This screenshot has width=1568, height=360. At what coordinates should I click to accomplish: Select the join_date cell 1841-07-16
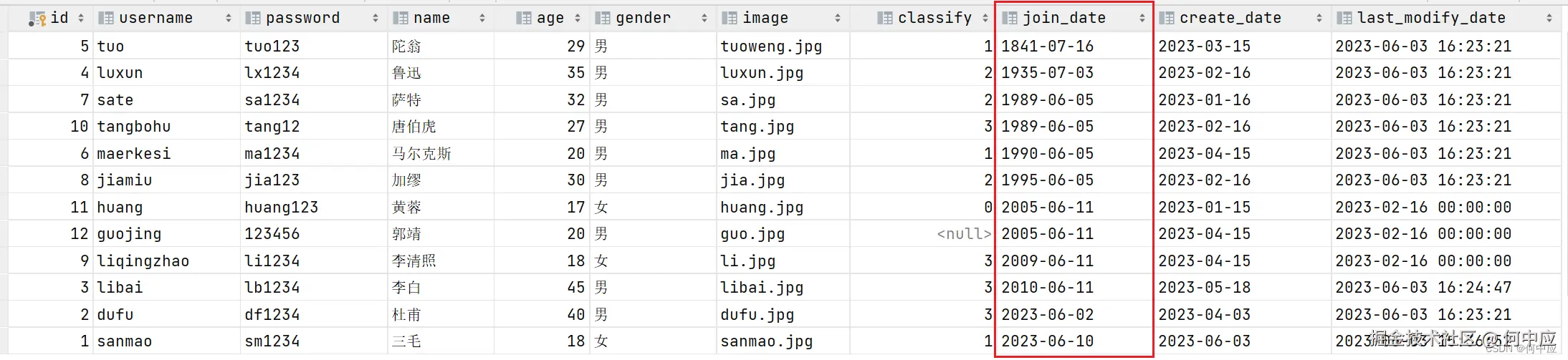(x=1047, y=47)
